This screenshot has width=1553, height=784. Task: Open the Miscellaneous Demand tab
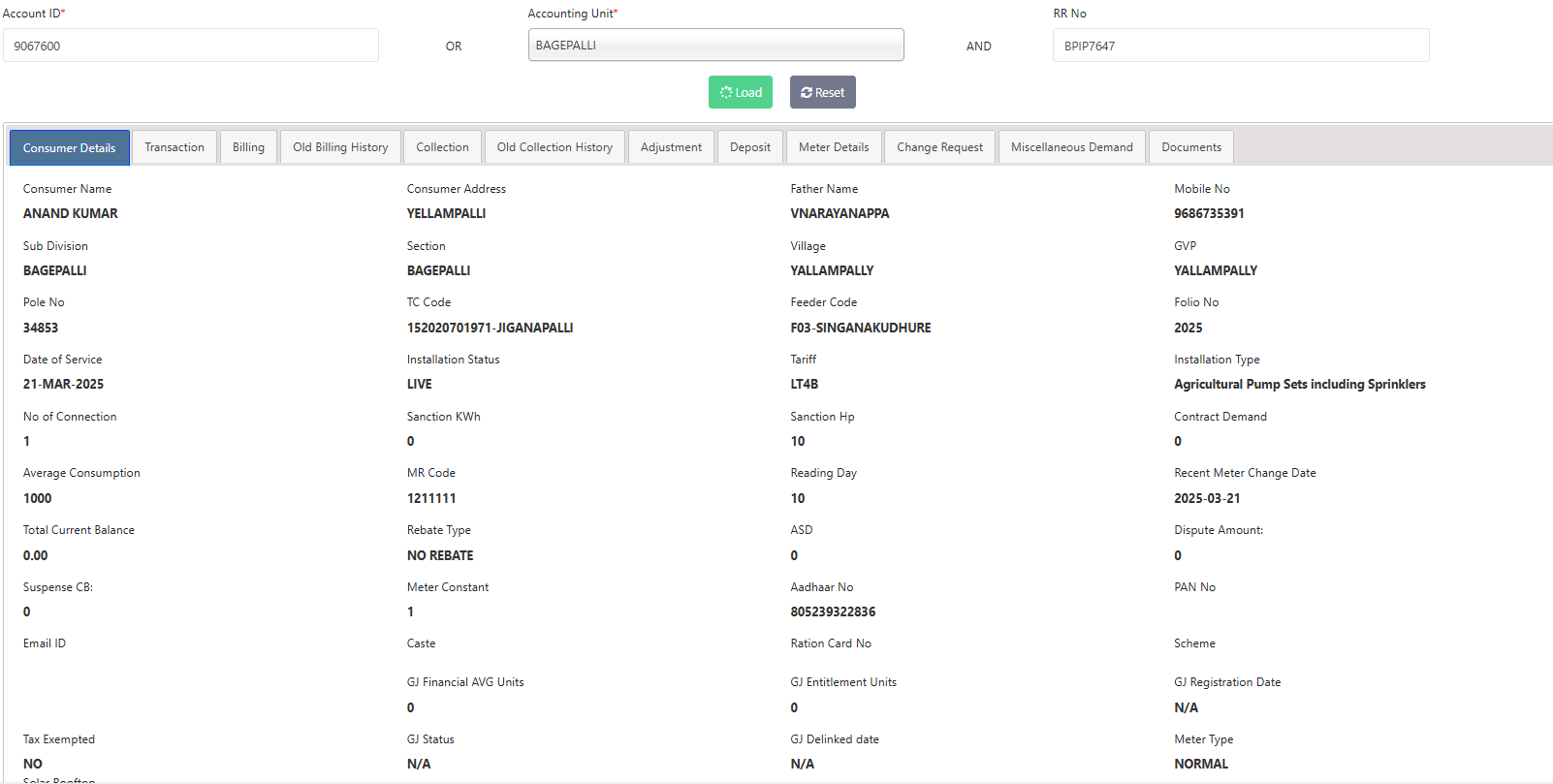coord(1071,147)
